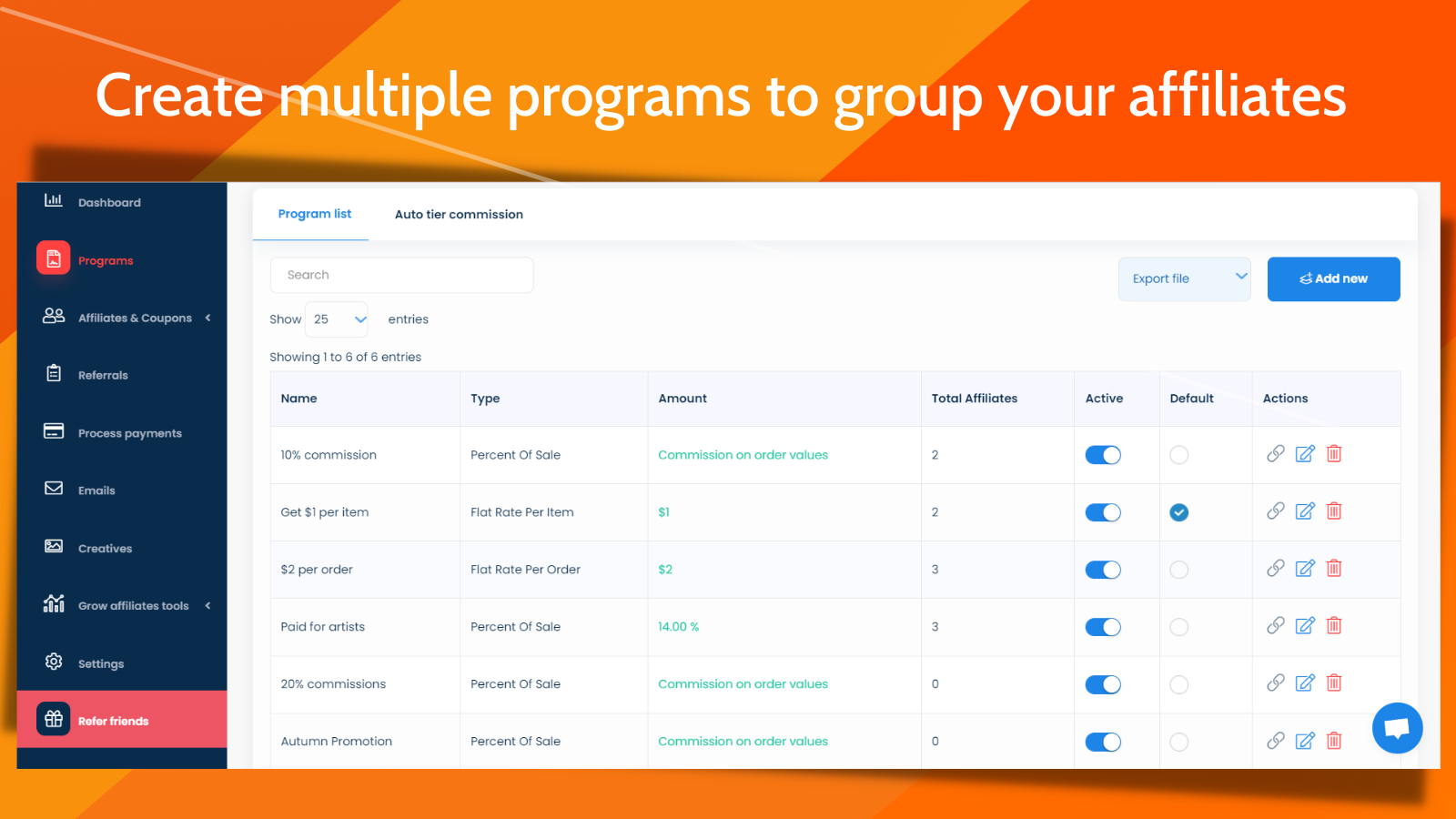Open the Creatives panel

click(x=105, y=548)
